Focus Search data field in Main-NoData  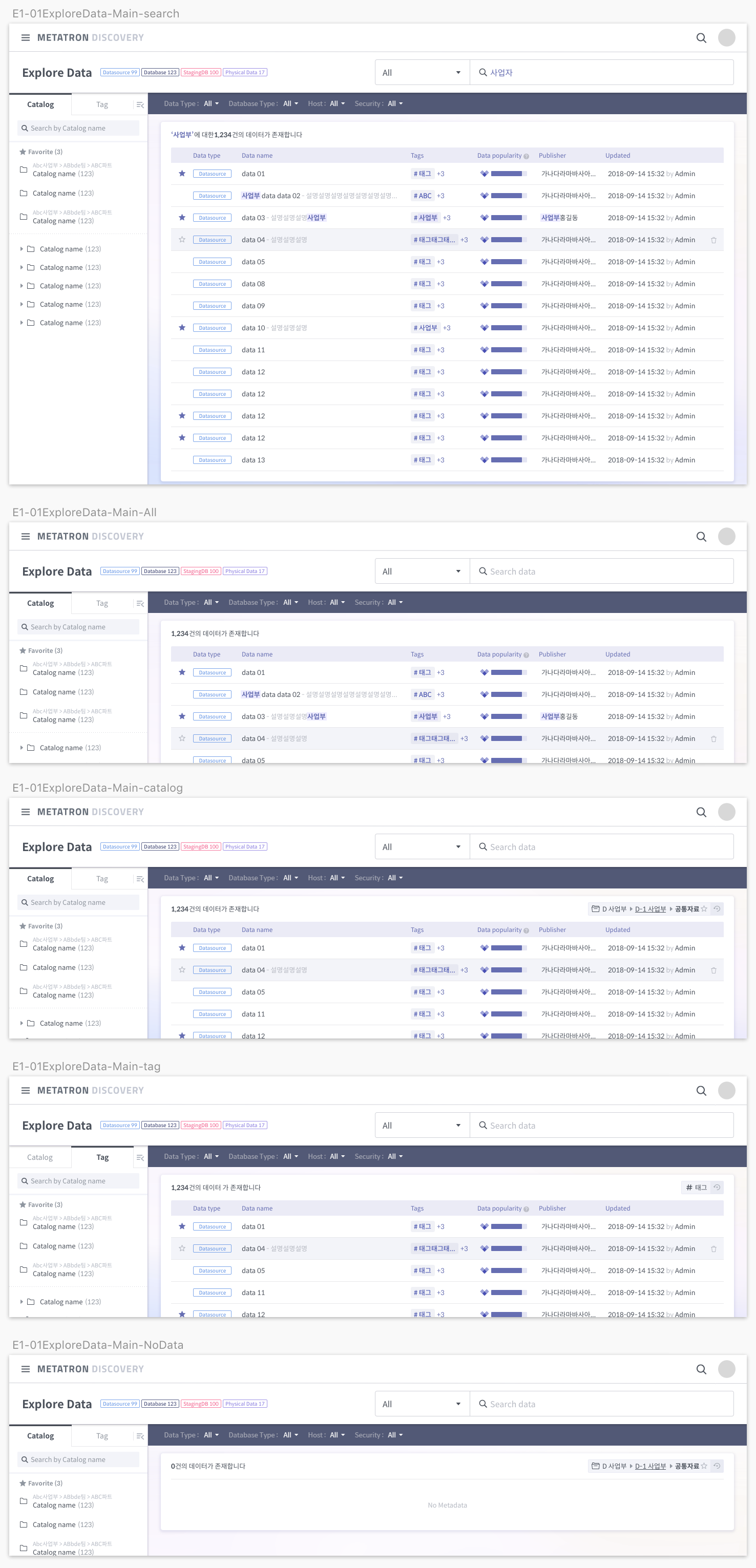(601, 1404)
